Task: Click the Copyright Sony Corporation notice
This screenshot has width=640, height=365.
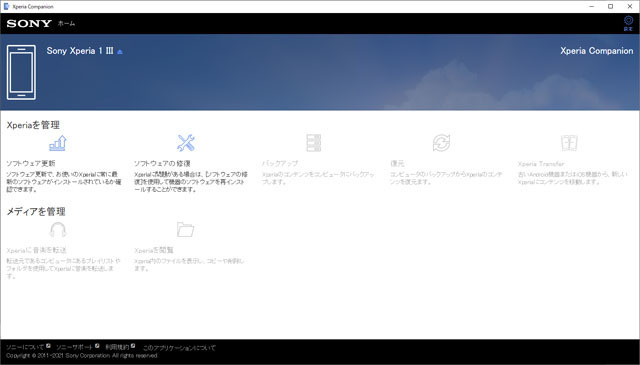Action: 82,356
